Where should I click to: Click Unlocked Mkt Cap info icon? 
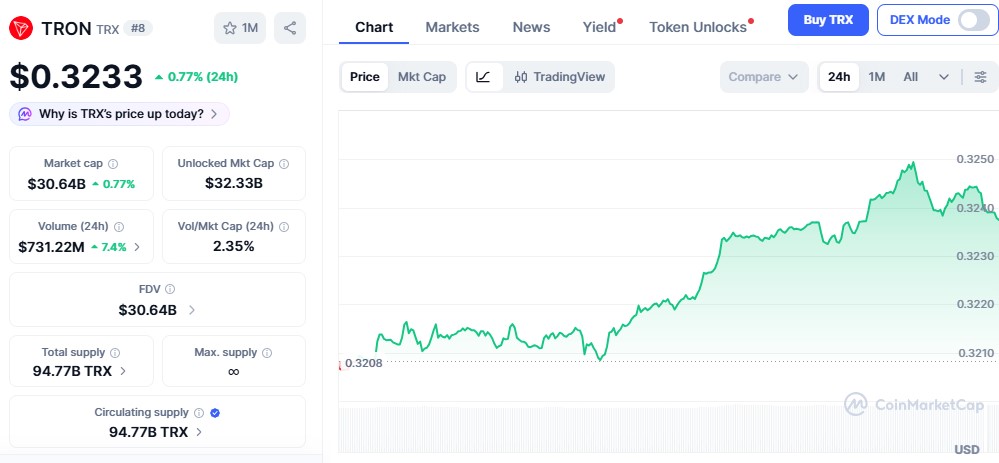click(x=284, y=164)
